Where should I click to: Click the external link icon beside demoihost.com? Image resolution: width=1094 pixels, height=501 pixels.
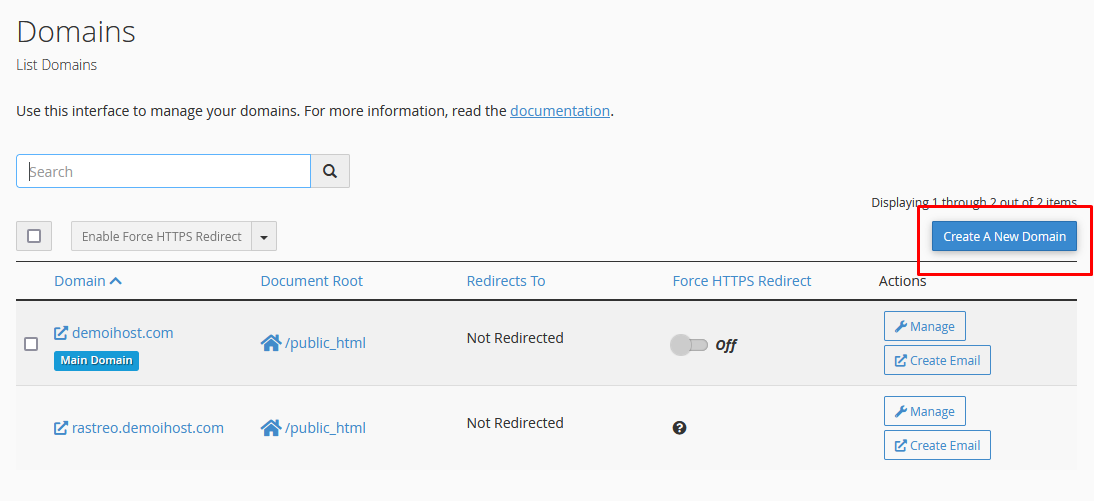61,333
